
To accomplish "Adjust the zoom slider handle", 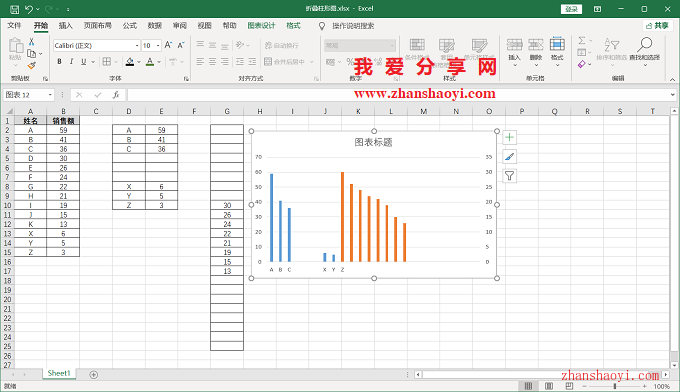I will point(615,386).
